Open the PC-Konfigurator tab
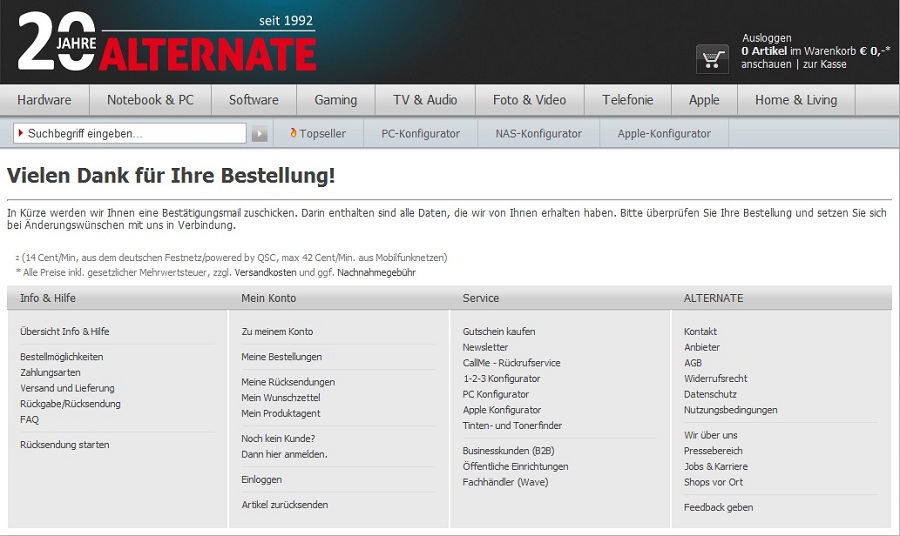This screenshot has width=900, height=536. click(421, 134)
